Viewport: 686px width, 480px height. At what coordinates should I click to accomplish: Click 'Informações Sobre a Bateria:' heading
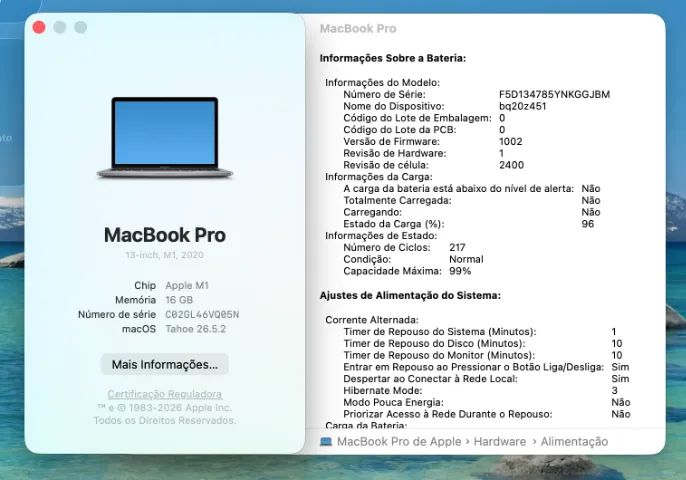393,58
